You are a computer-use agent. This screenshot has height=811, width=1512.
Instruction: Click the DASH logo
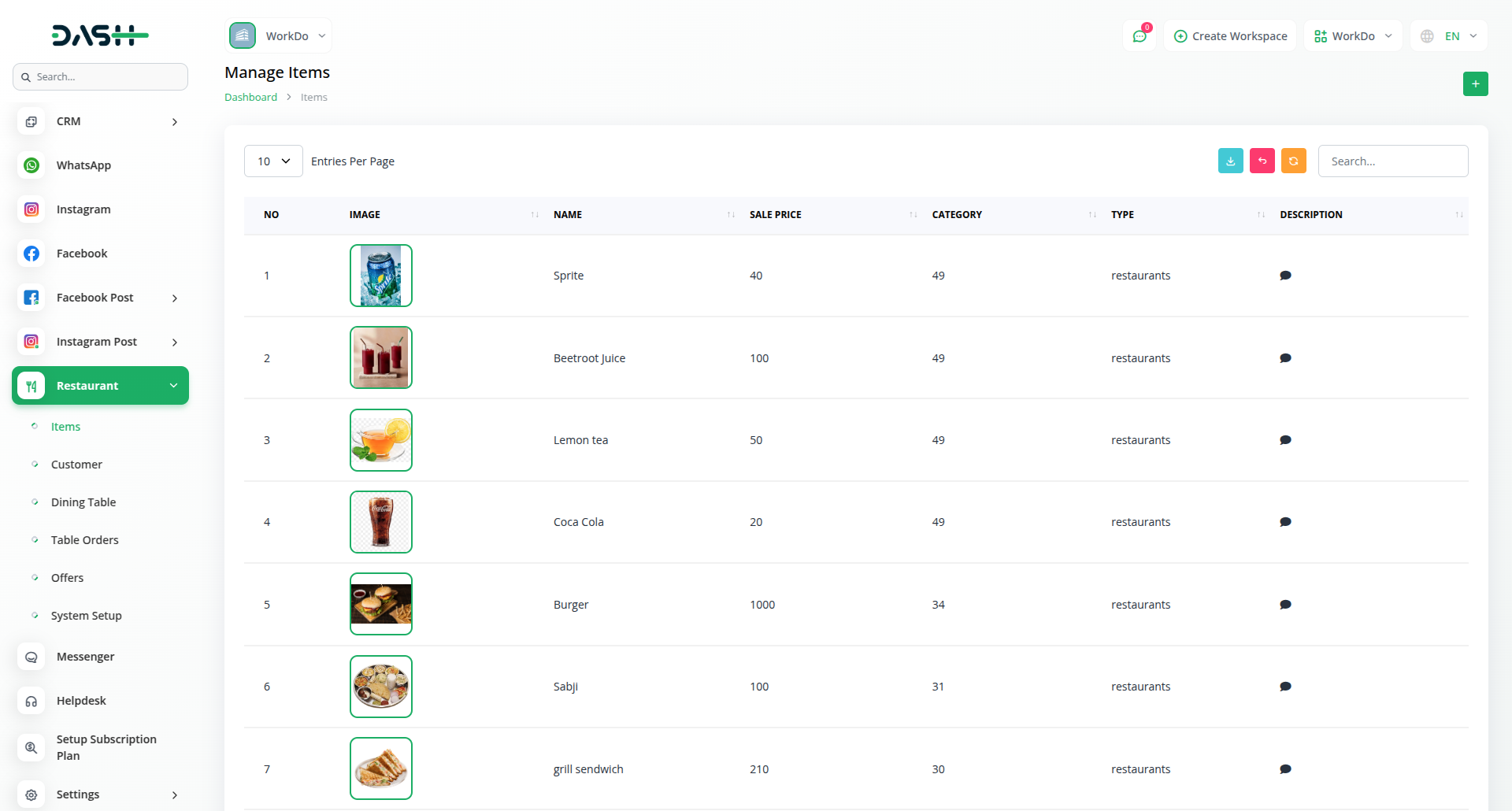[100, 35]
